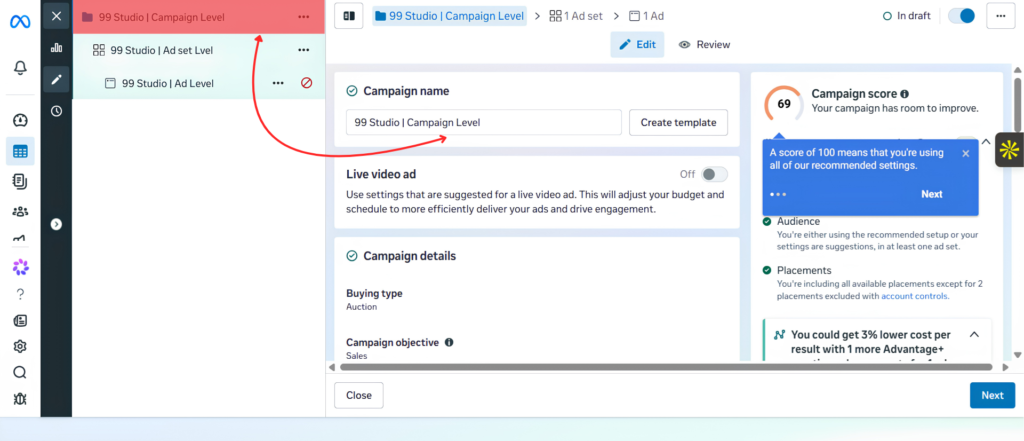Image resolution: width=1024 pixels, height=441 pixels.
Task: Open the Help question mark icon
Action: 20,295
